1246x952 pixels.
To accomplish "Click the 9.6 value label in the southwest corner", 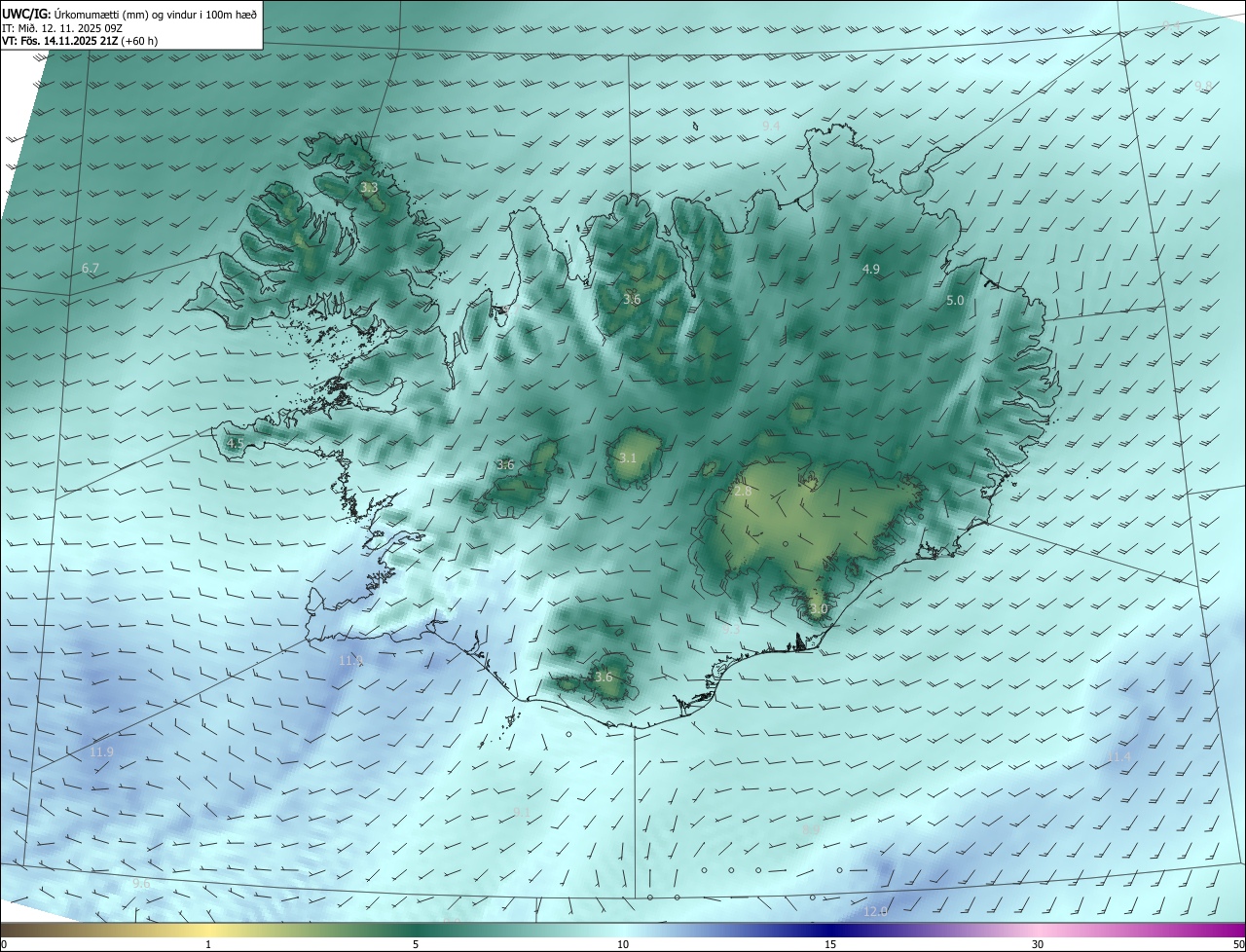I will pos(141,884).
